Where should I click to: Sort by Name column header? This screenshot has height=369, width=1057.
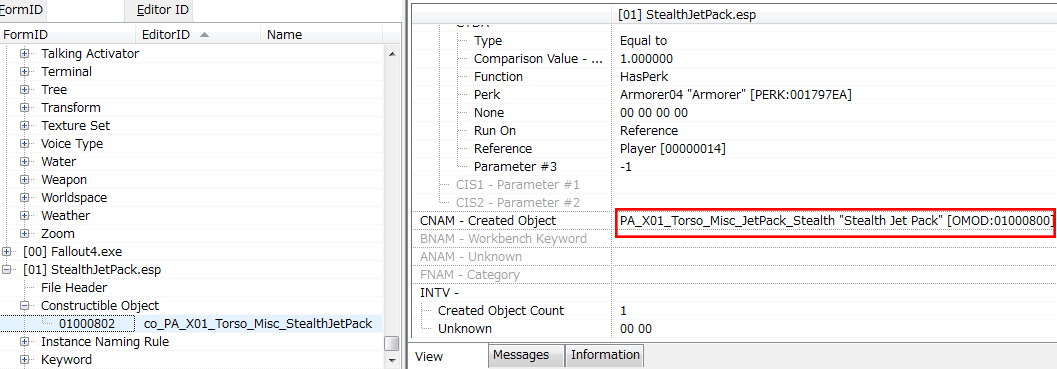coord(322,34)
